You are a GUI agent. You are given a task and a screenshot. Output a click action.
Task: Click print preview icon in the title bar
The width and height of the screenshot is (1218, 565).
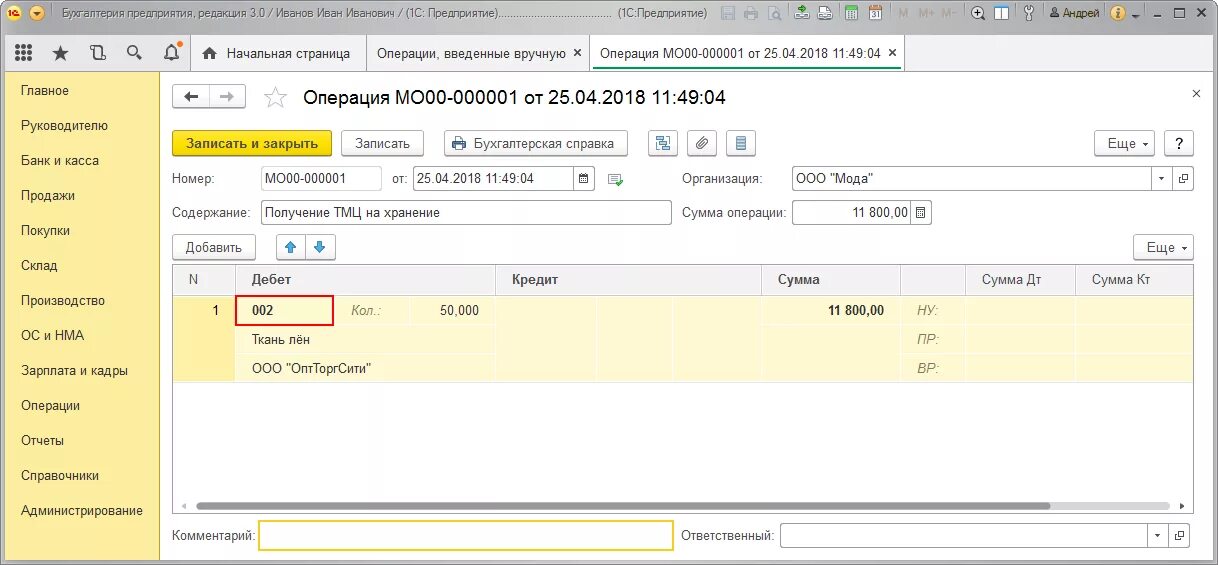click(774, 13)
